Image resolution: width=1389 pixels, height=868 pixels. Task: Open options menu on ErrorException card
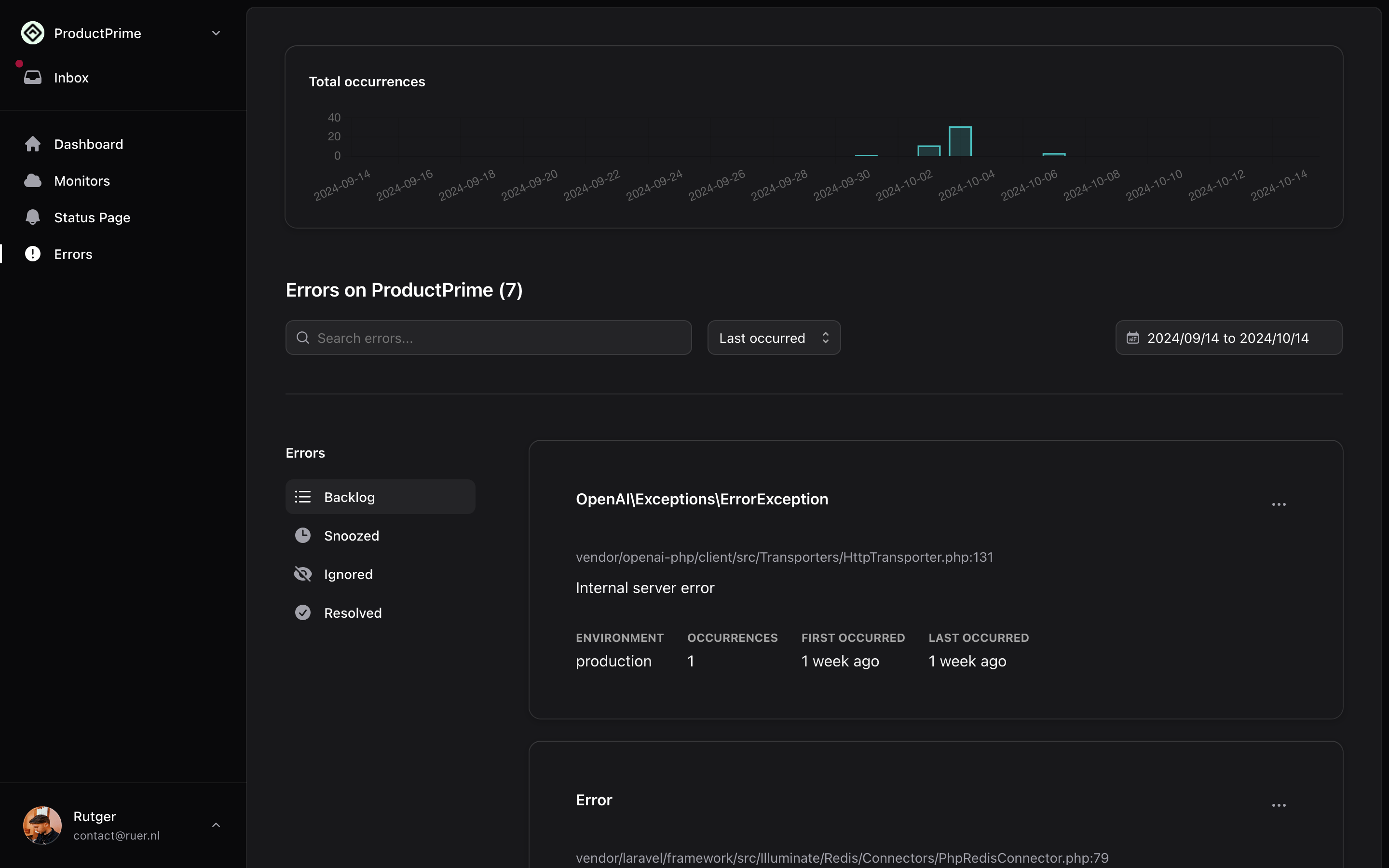[x=1279, y=503]
